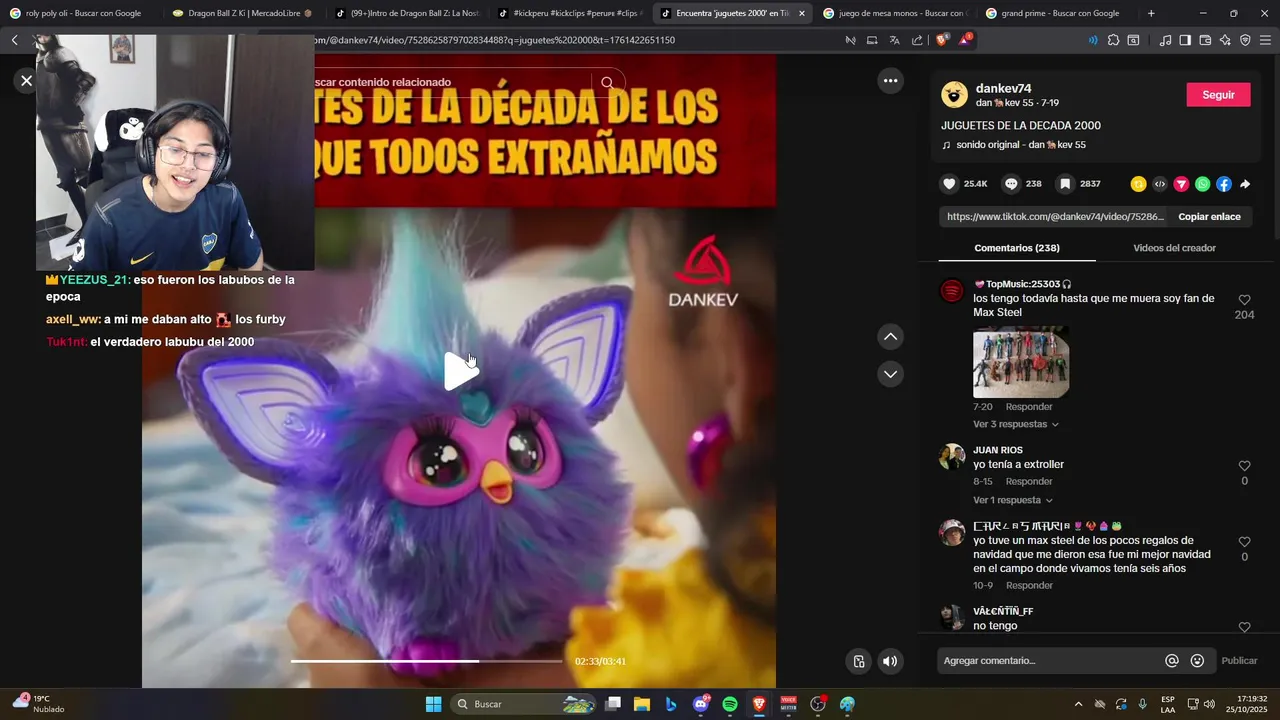The width and height of the screenshot is (1280, 720).
Task: Show hidden tray icons with the chevron
Action: point(1078,704)
